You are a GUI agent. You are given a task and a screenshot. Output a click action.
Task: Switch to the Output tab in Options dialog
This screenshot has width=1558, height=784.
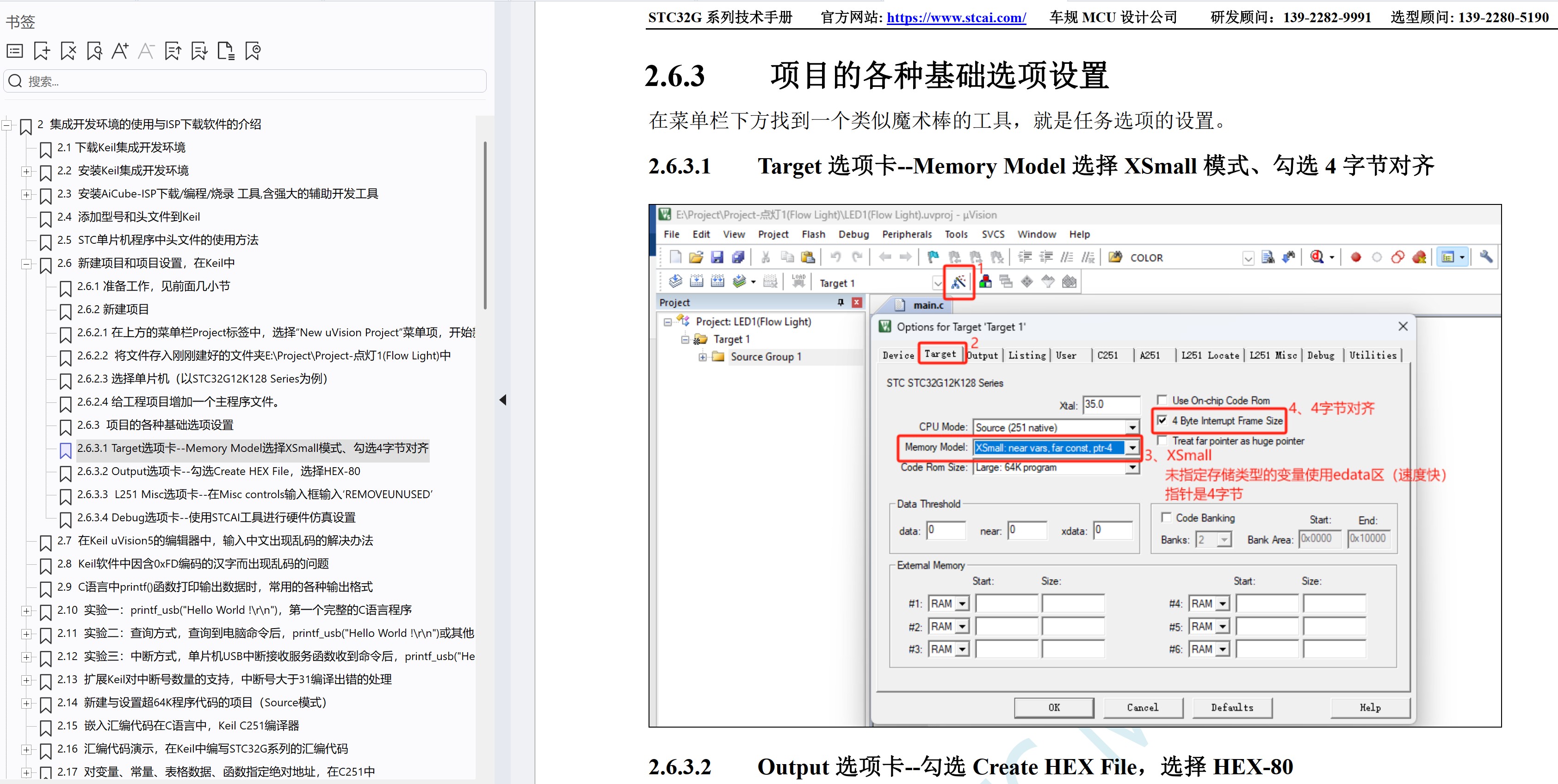(983, 355)
